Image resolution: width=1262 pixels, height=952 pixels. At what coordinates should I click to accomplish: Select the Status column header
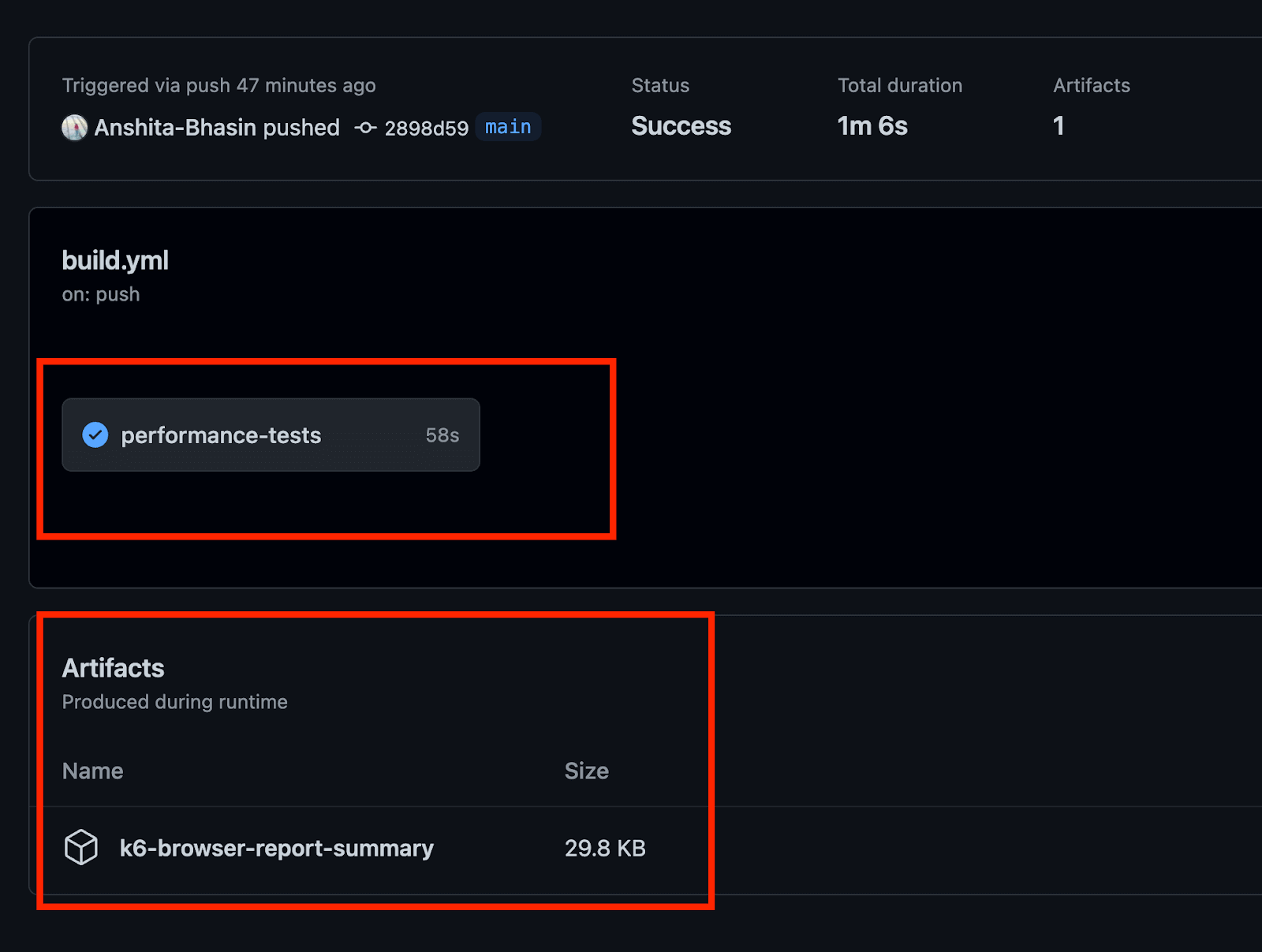point(660,85)
